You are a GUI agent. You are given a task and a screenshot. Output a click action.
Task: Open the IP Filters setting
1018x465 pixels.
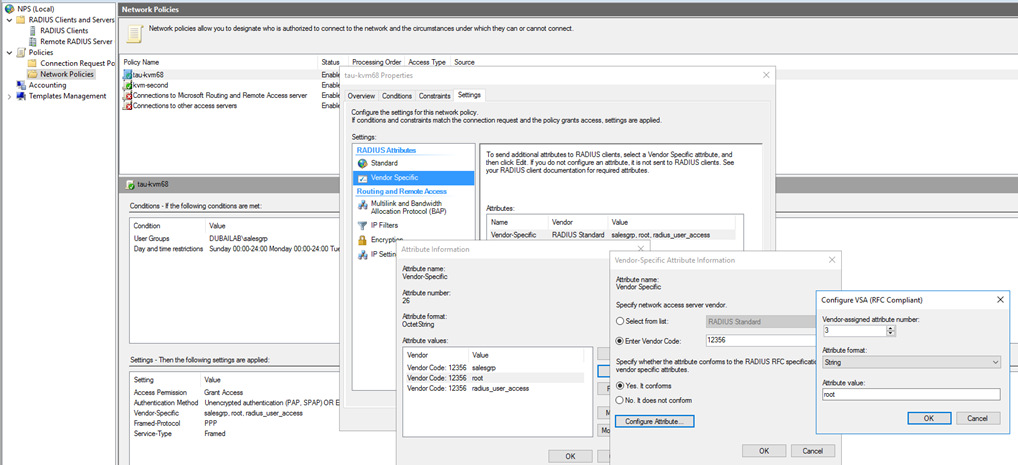pyautogui.click(x=387, y=225)
